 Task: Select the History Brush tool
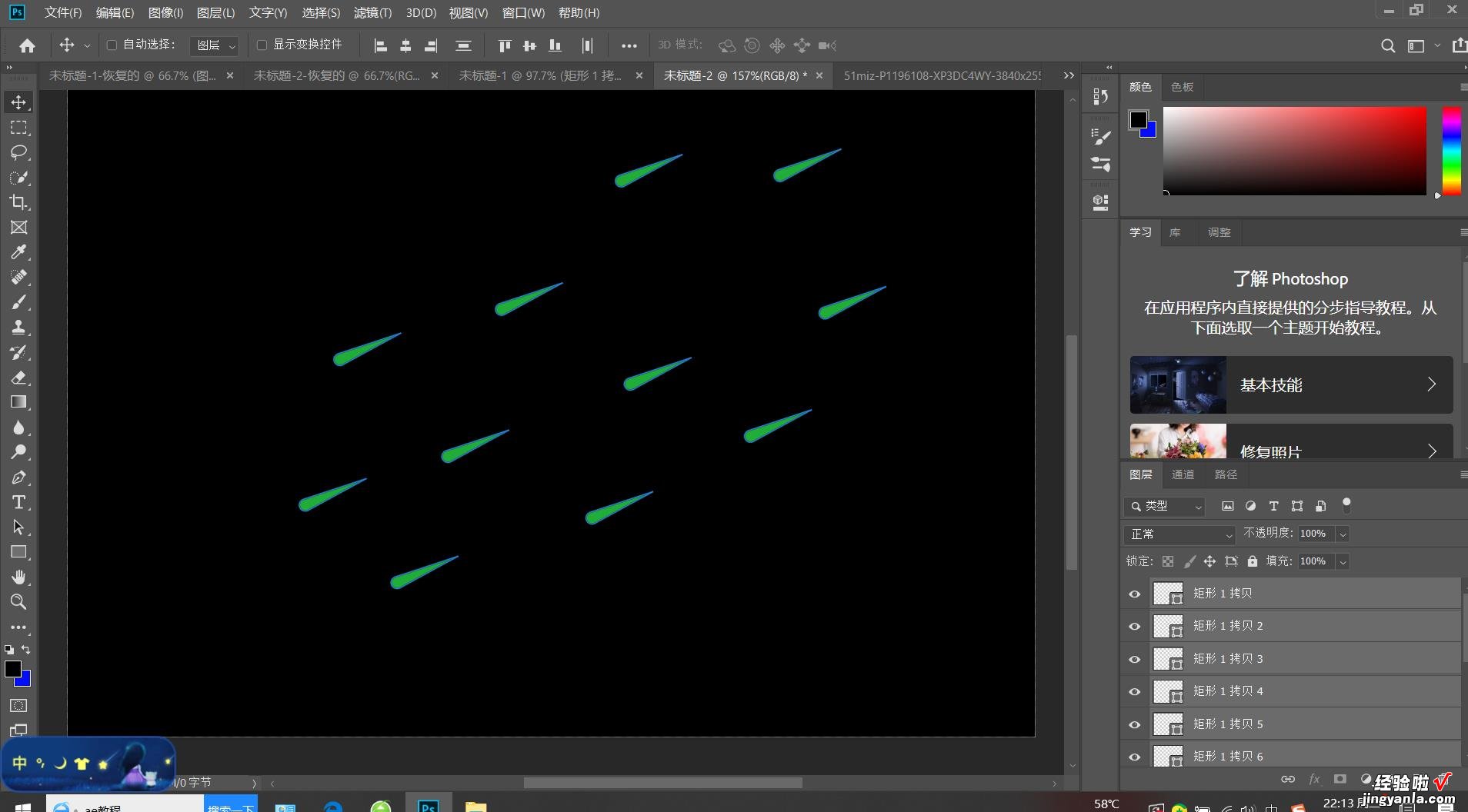click(x=18, y=352)
